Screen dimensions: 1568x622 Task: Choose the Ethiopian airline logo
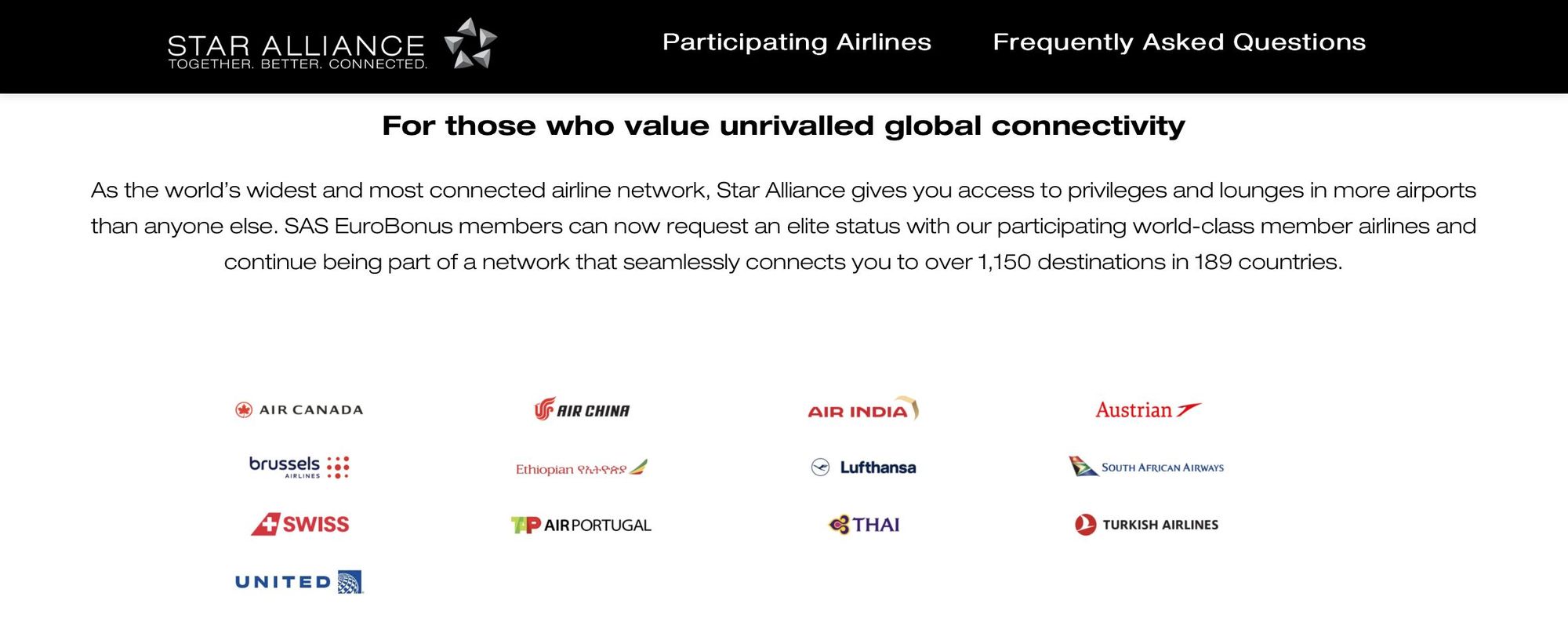click(582, 467)
